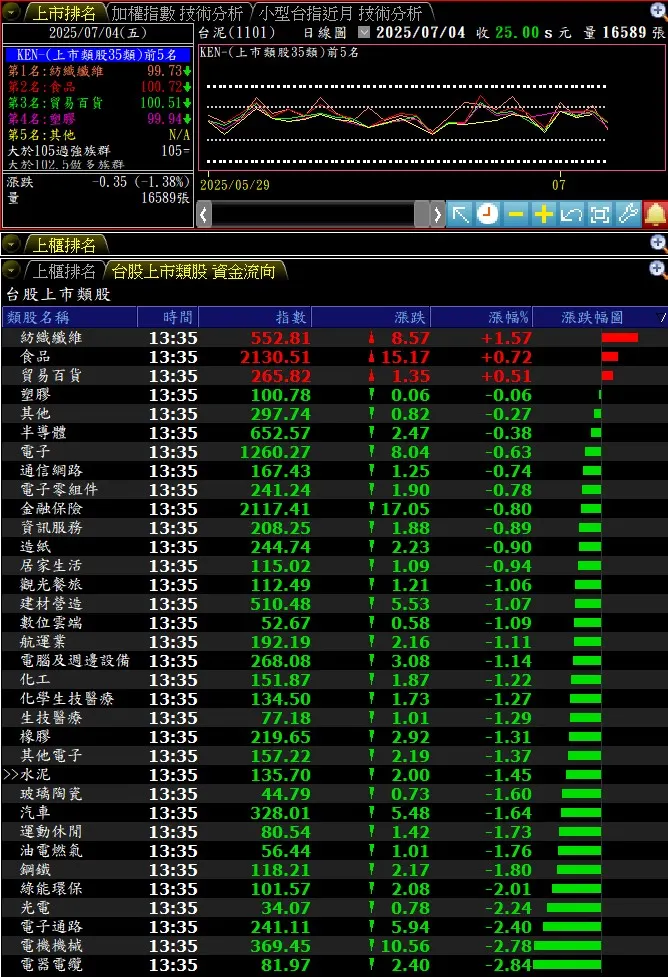Open chart settings with the wrench icon
Viewport: 668px width, 977px height.
tap(627, 214)
